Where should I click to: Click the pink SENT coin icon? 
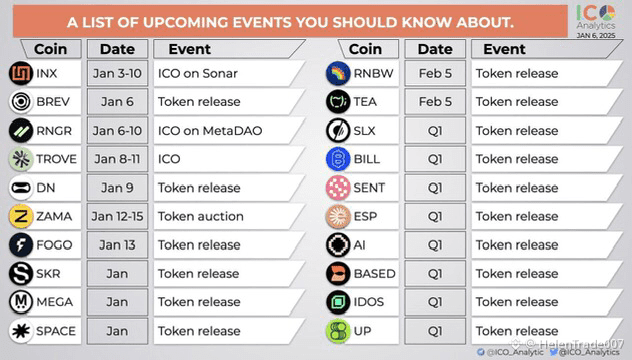click(x=338, y=188)
